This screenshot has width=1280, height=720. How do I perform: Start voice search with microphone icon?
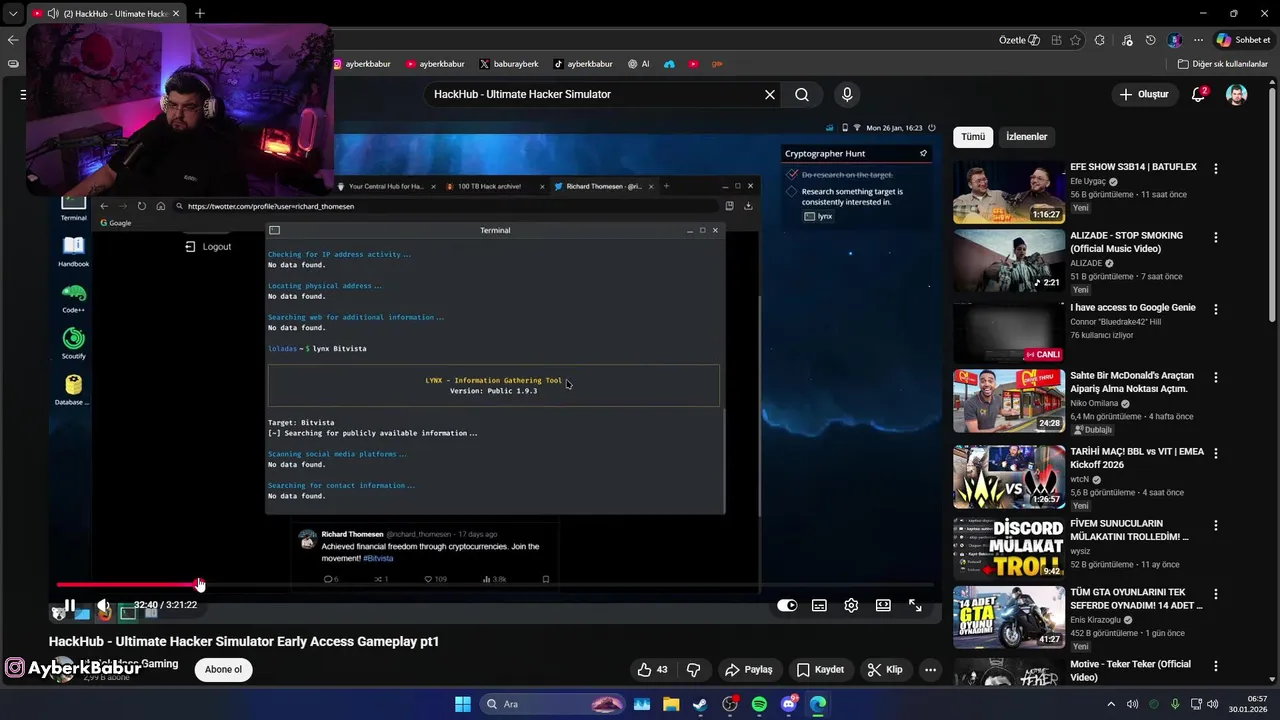click(847, 94)
